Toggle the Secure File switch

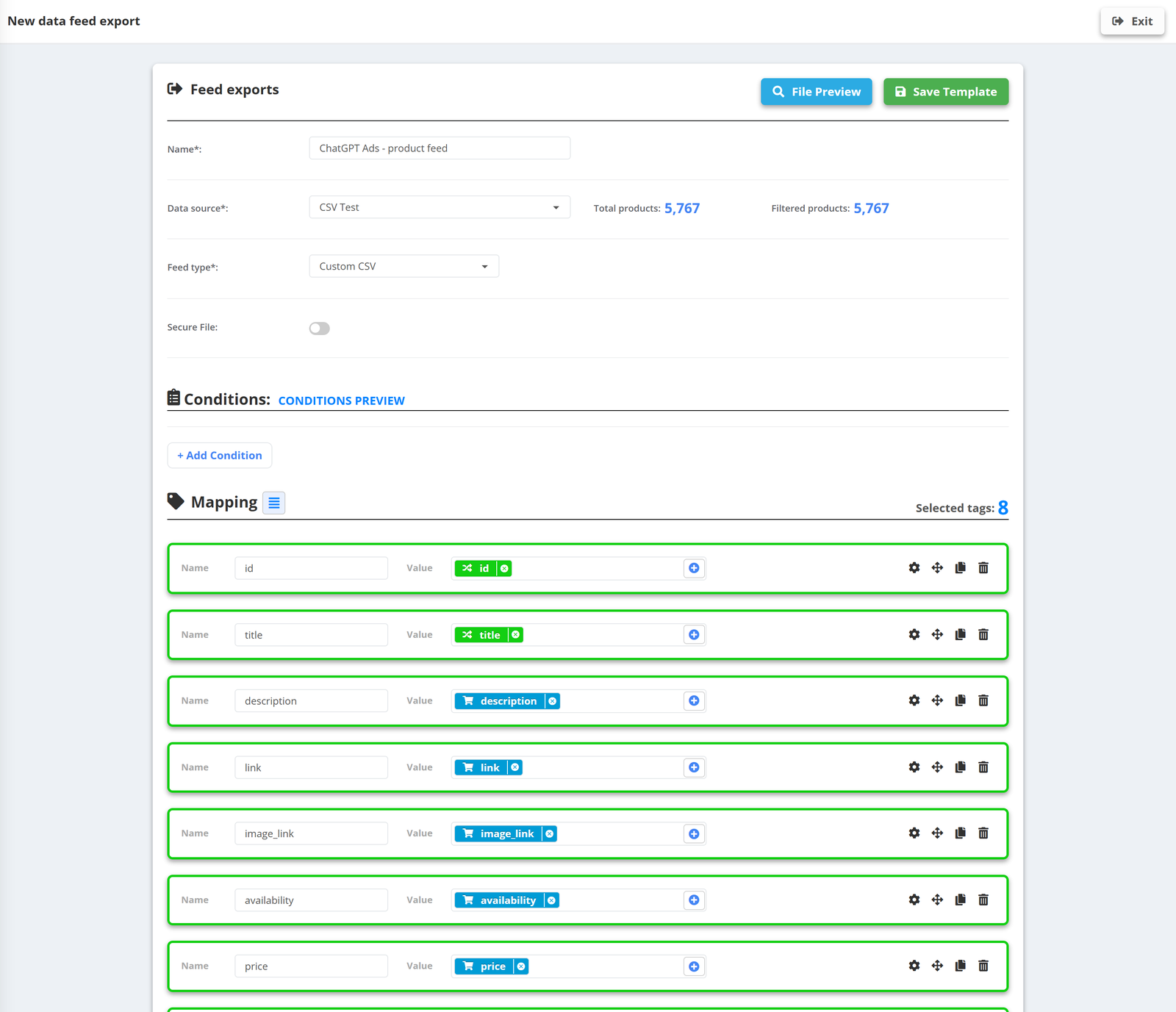pos(320,329)
